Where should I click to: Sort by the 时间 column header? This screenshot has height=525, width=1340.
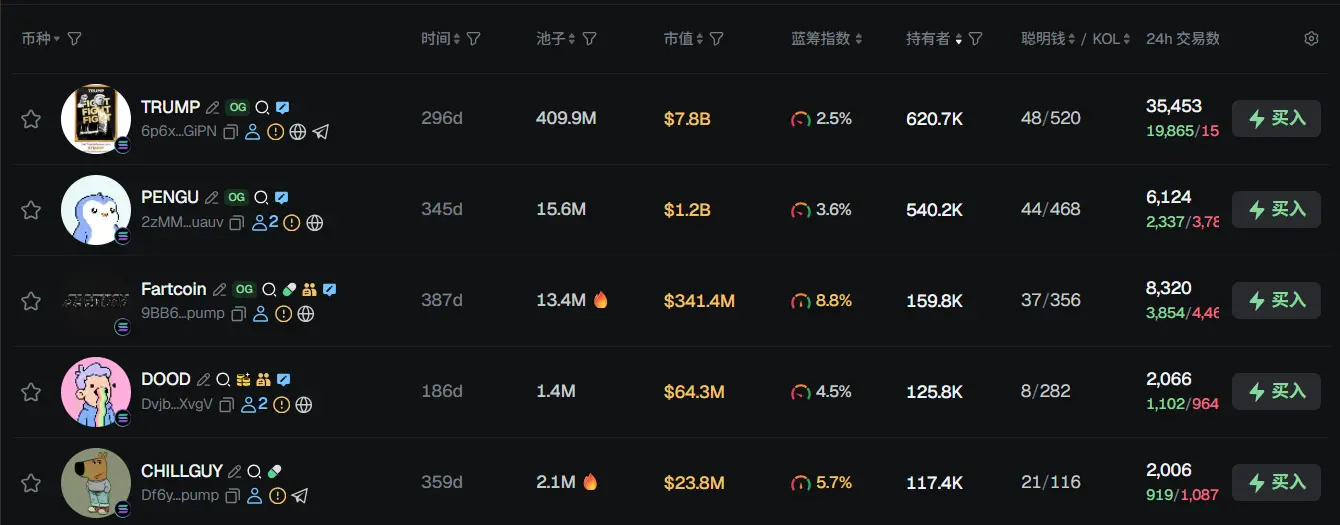(x=441, y=39)
